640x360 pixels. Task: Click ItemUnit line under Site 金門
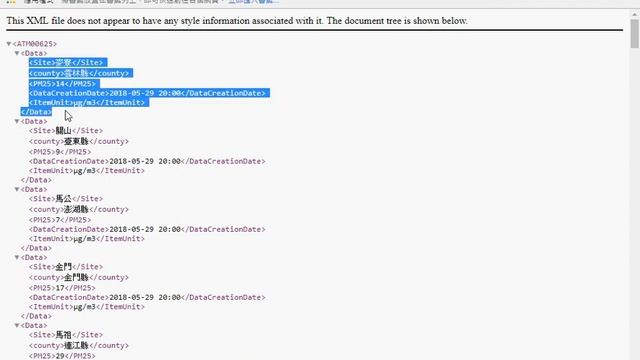pos(87,307)
